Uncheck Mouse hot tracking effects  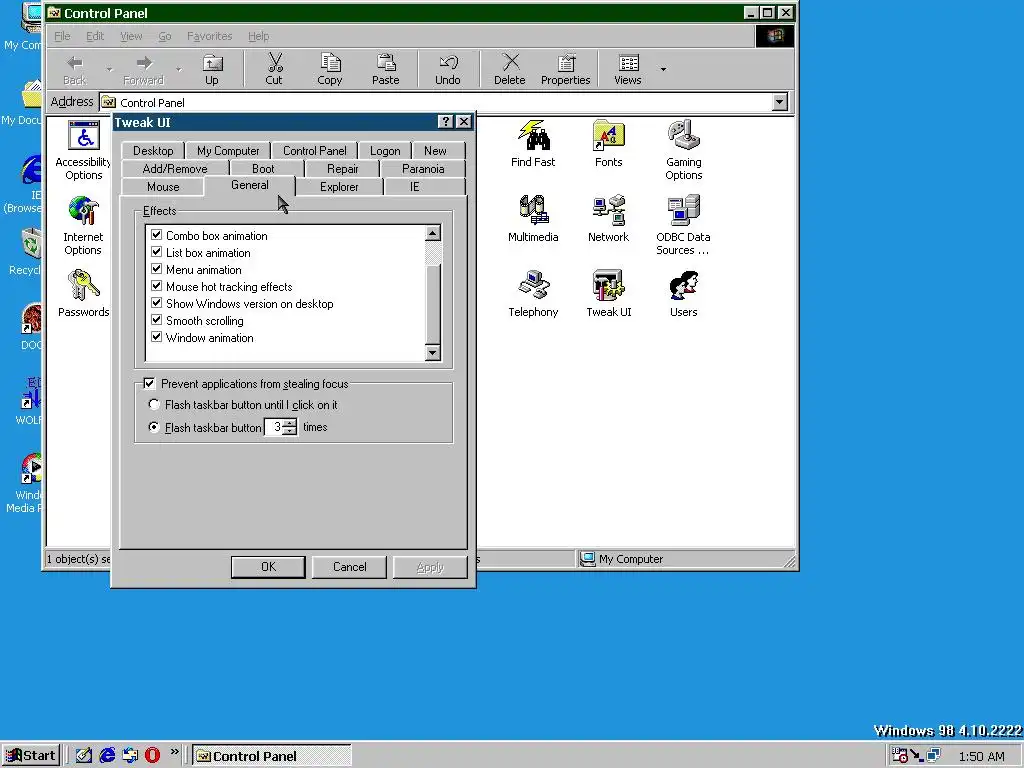[x=156, y=286]
